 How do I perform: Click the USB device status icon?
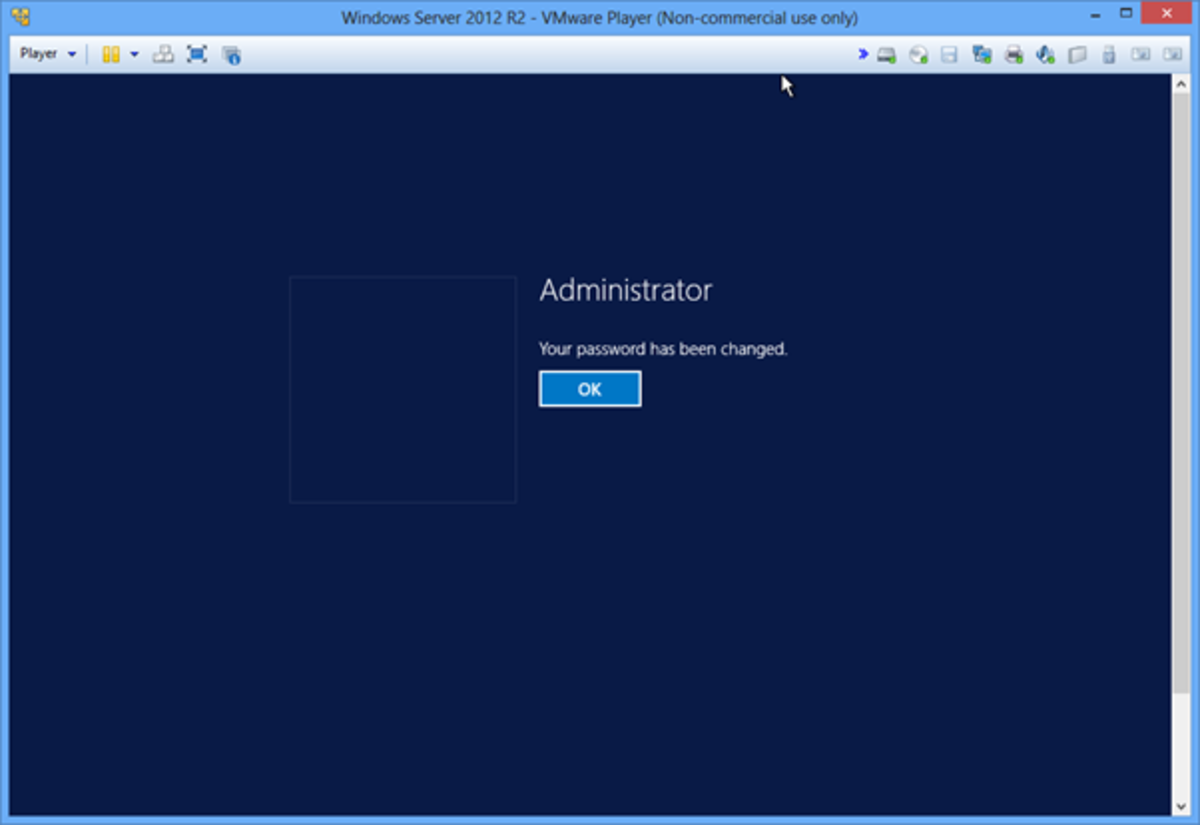[x=1109, y=55]
